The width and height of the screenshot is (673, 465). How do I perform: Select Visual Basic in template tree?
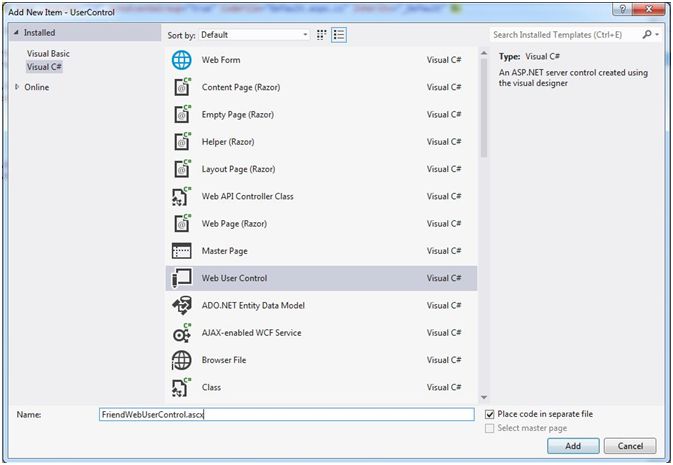click(48, 54)
